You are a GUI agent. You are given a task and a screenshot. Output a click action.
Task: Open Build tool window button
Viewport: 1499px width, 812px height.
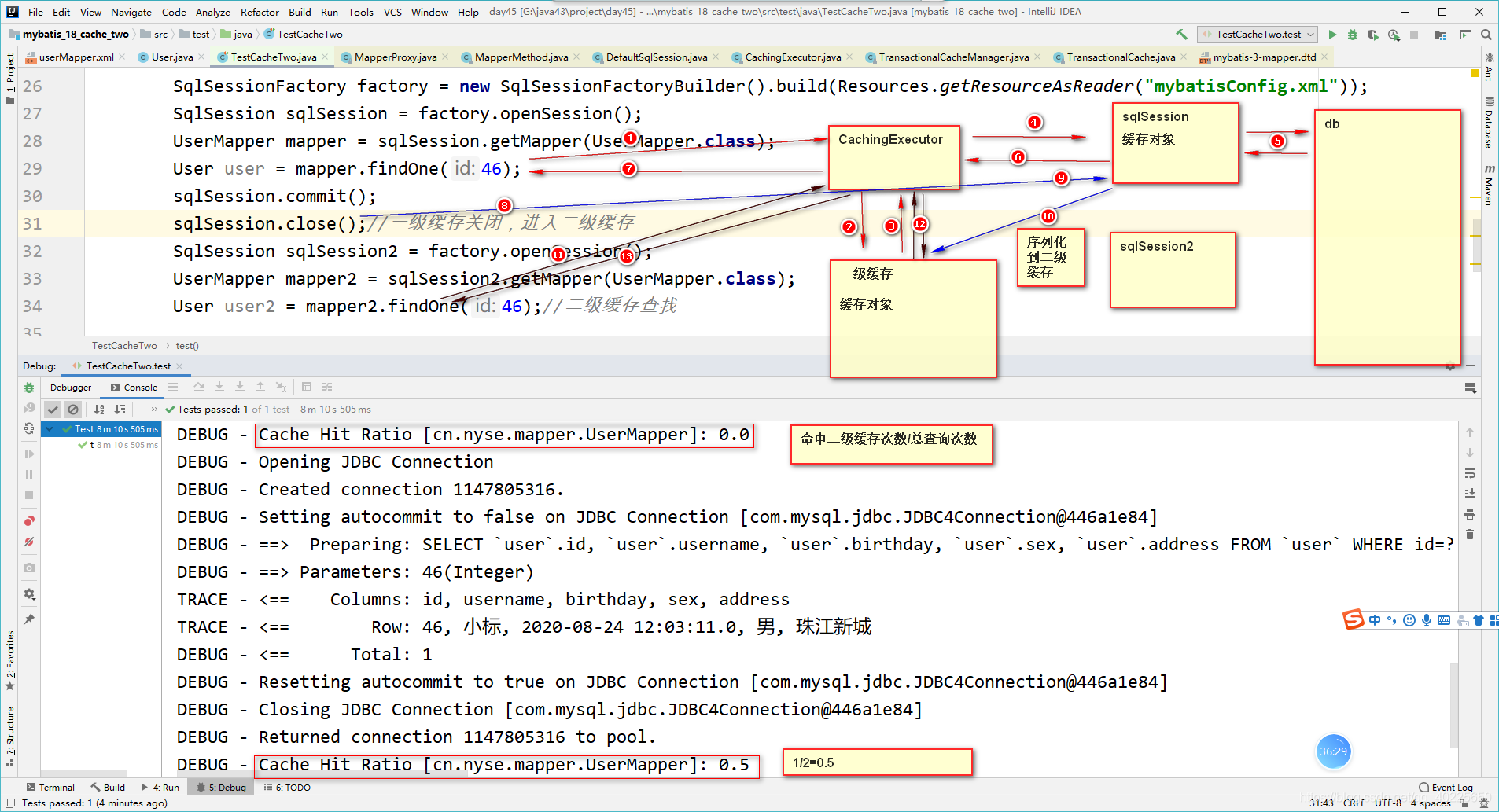point(108,787)
